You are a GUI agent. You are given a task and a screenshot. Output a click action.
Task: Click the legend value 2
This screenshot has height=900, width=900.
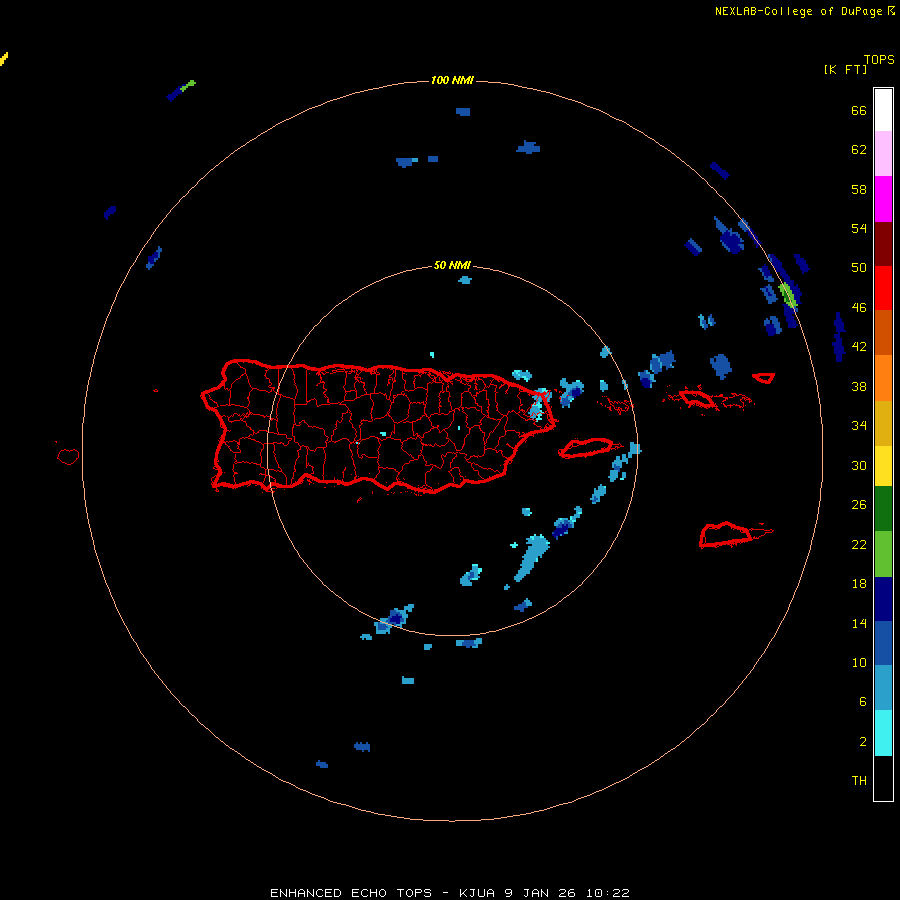click(862, 741)
